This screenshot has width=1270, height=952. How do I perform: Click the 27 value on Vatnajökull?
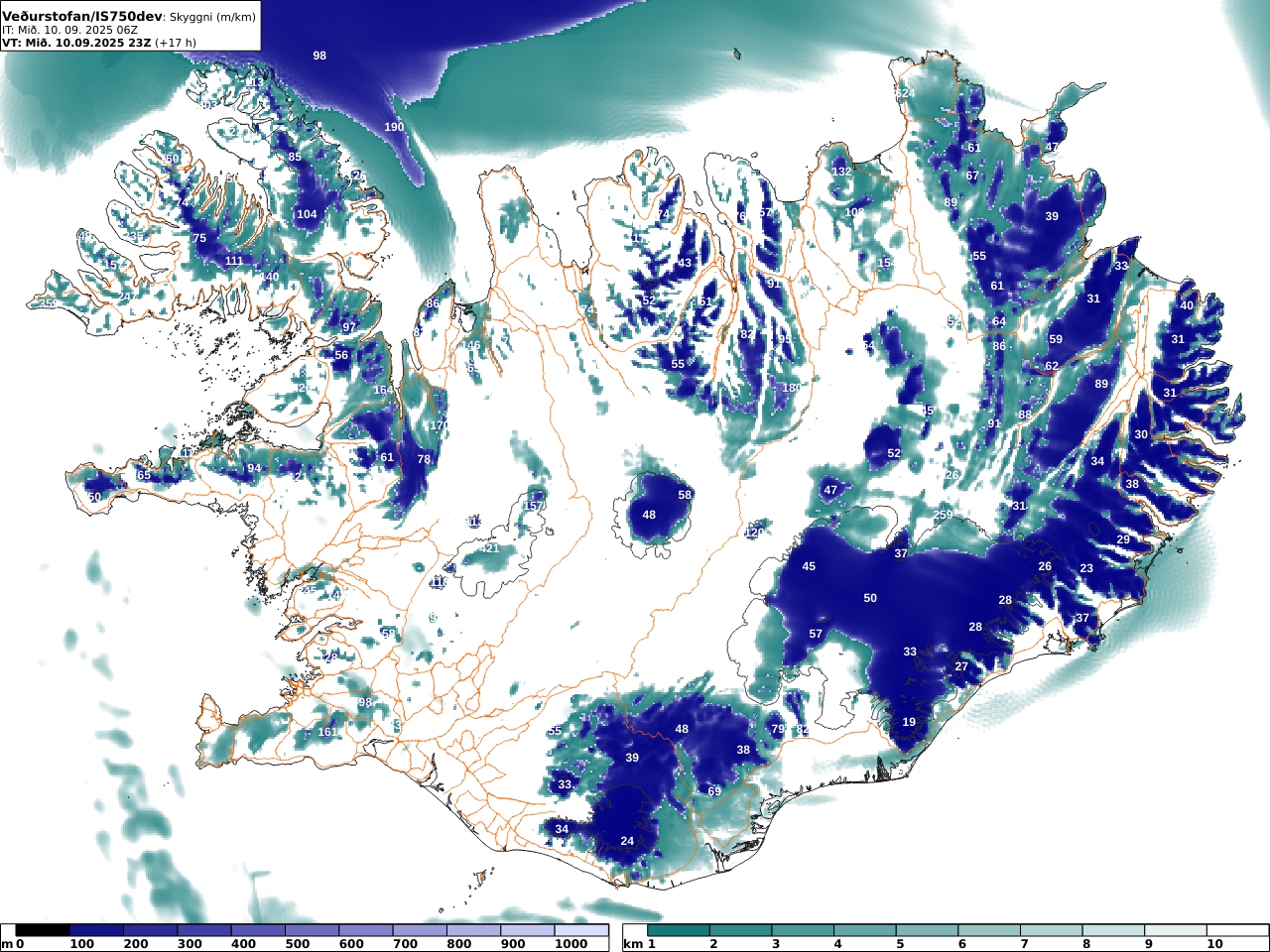pos(961,666)
